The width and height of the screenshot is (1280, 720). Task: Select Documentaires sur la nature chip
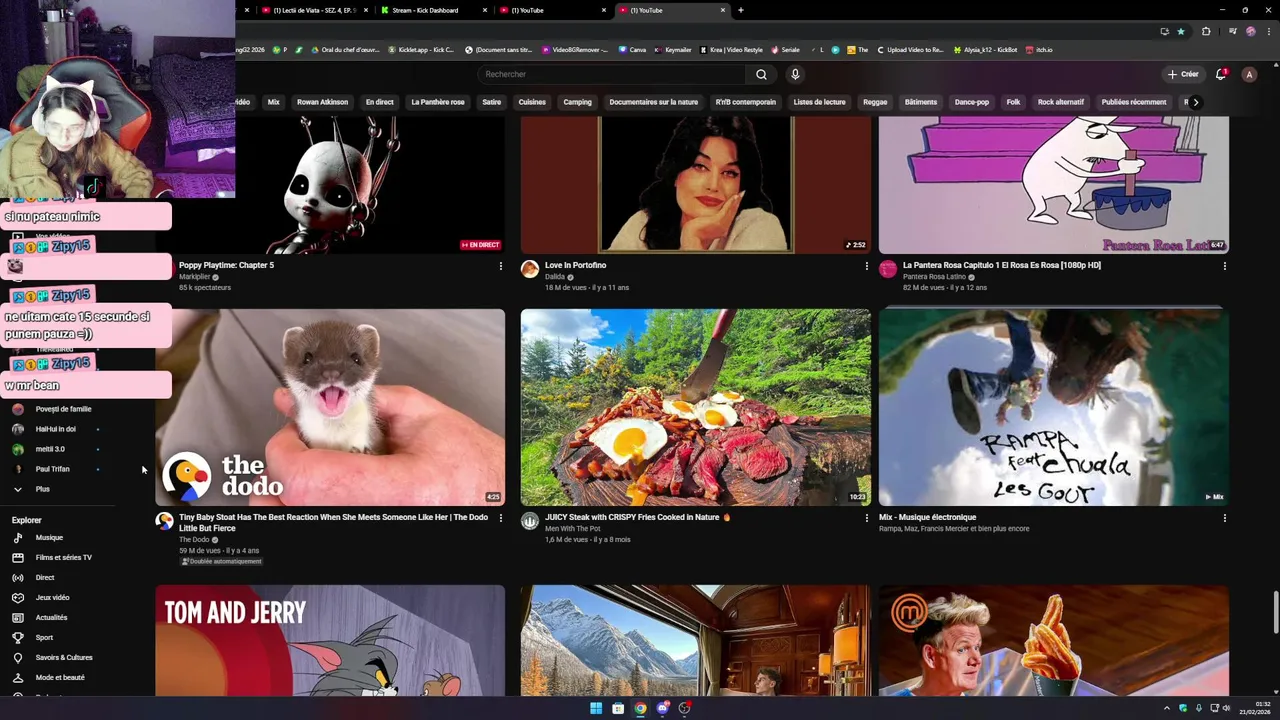654,102
